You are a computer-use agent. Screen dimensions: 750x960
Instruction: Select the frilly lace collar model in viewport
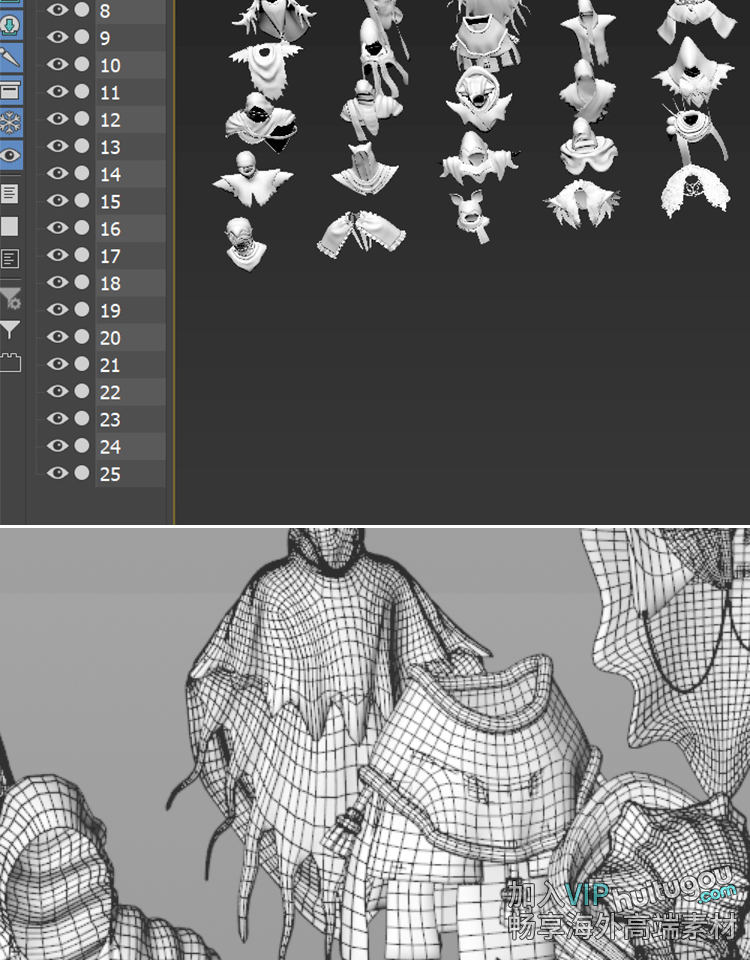(695, 192)
